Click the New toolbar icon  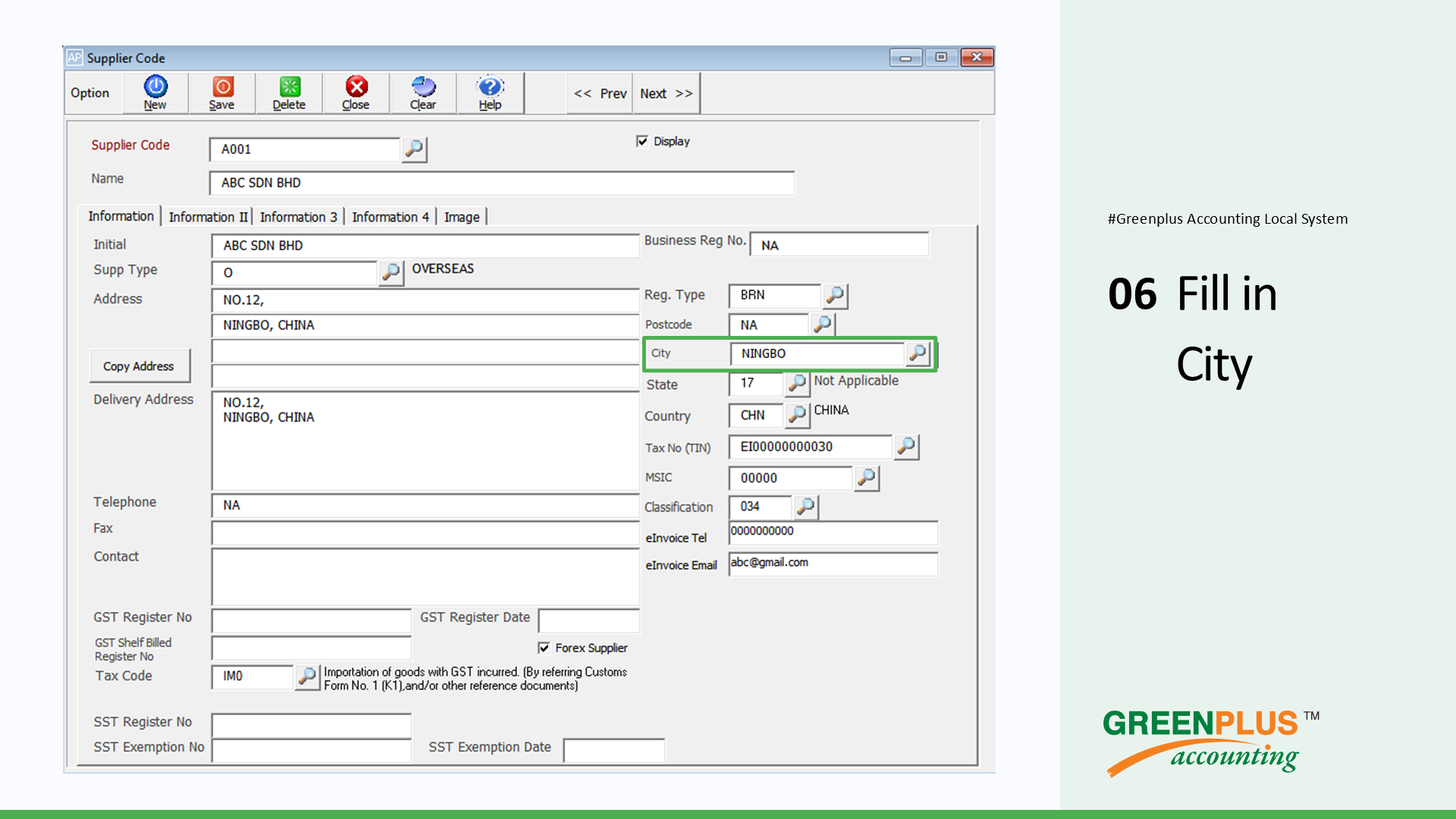155,93
